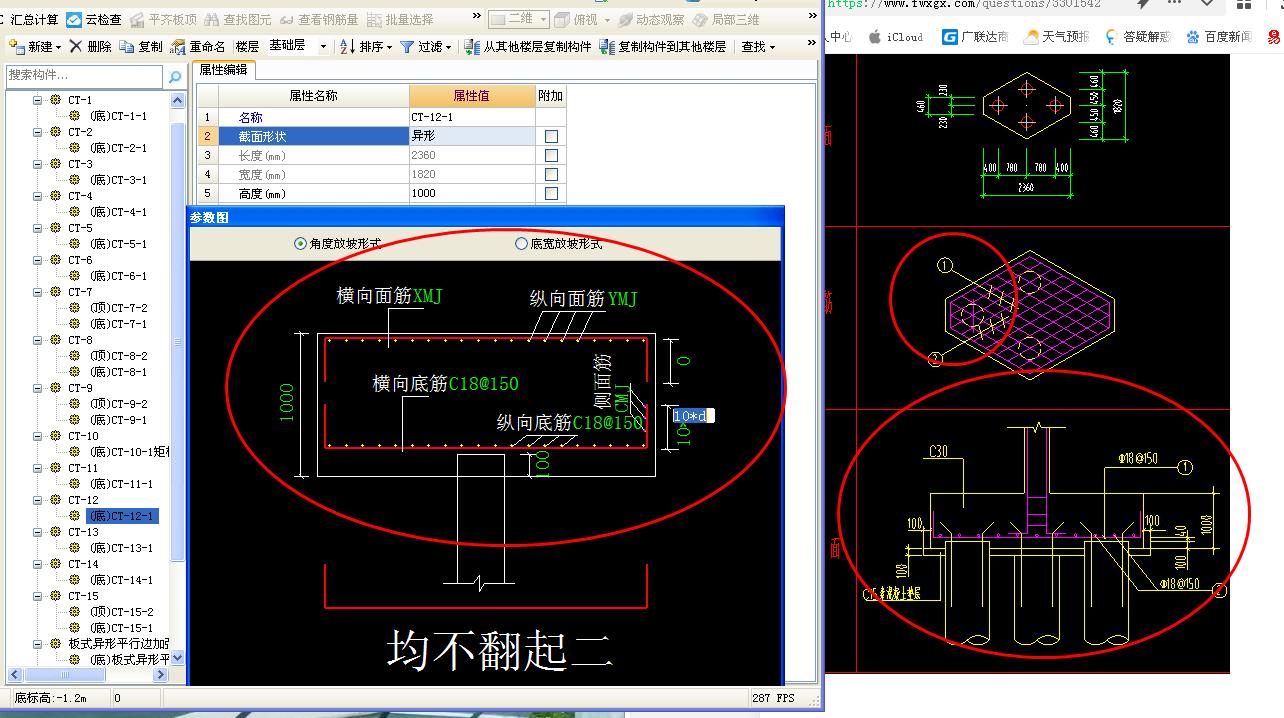Screen dimensions: 1284x718
Task: Switch to 属性编辑 tab
Action: tap(223, 70)
